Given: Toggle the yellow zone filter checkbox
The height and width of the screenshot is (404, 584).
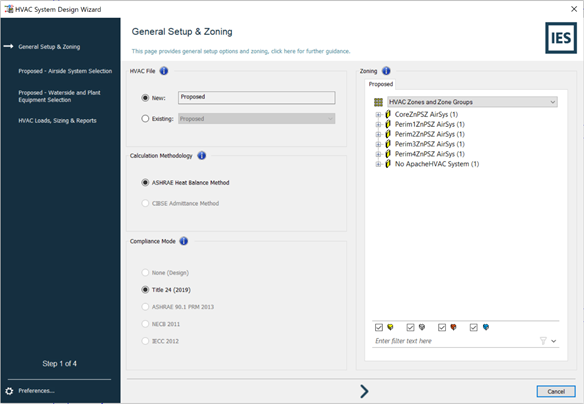Looking at the screenshot, I should click(379, 327).
